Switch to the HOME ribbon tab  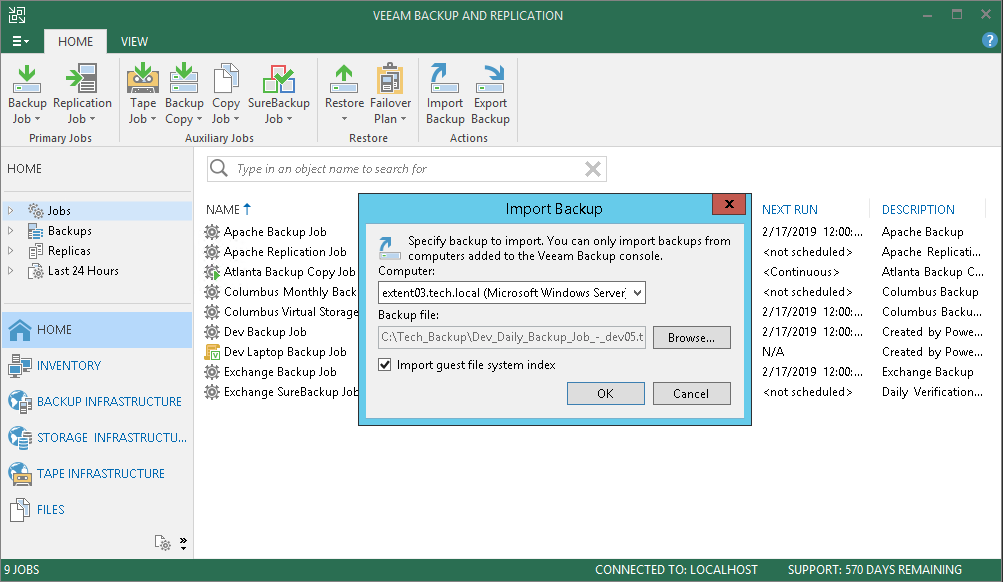click(75, 42)
